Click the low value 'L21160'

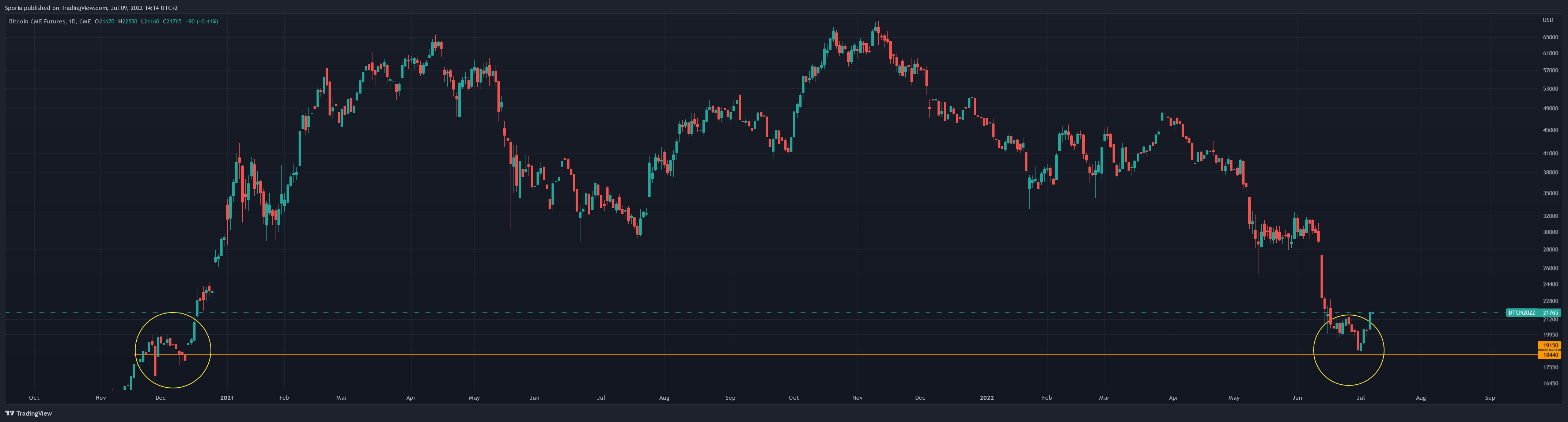tap(150, 21)
